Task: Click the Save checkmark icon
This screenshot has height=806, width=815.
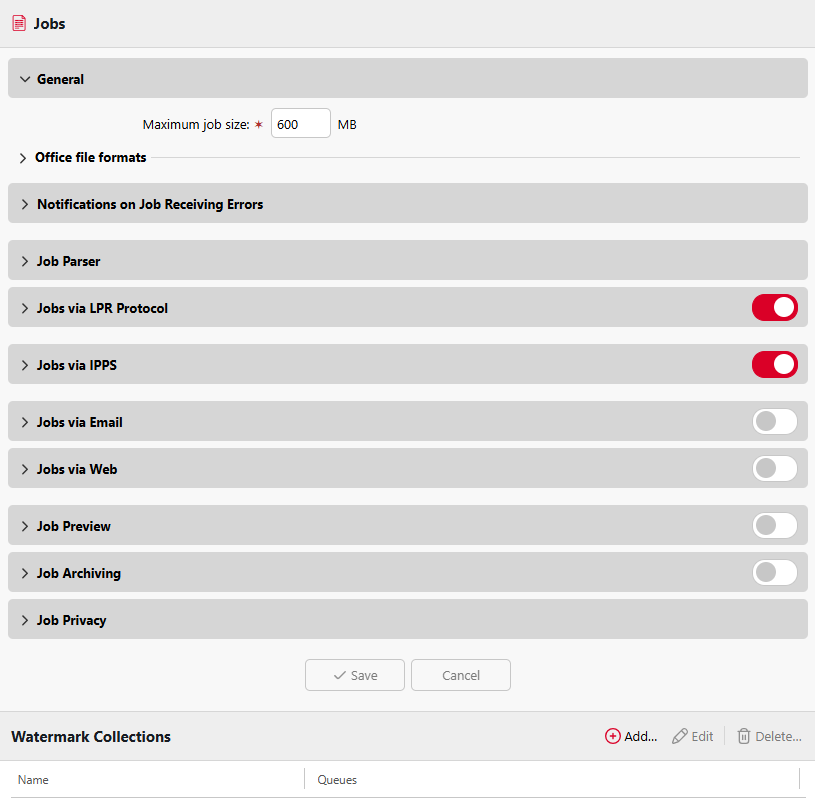Action: pyautogui.click(x=339, y=675)
